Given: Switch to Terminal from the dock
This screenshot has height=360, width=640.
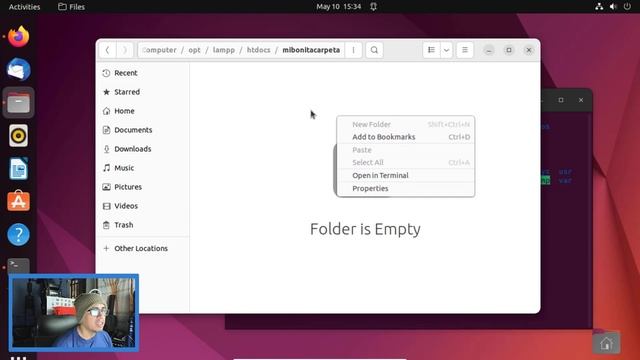Looking at the screenshot, I should 18,266.
